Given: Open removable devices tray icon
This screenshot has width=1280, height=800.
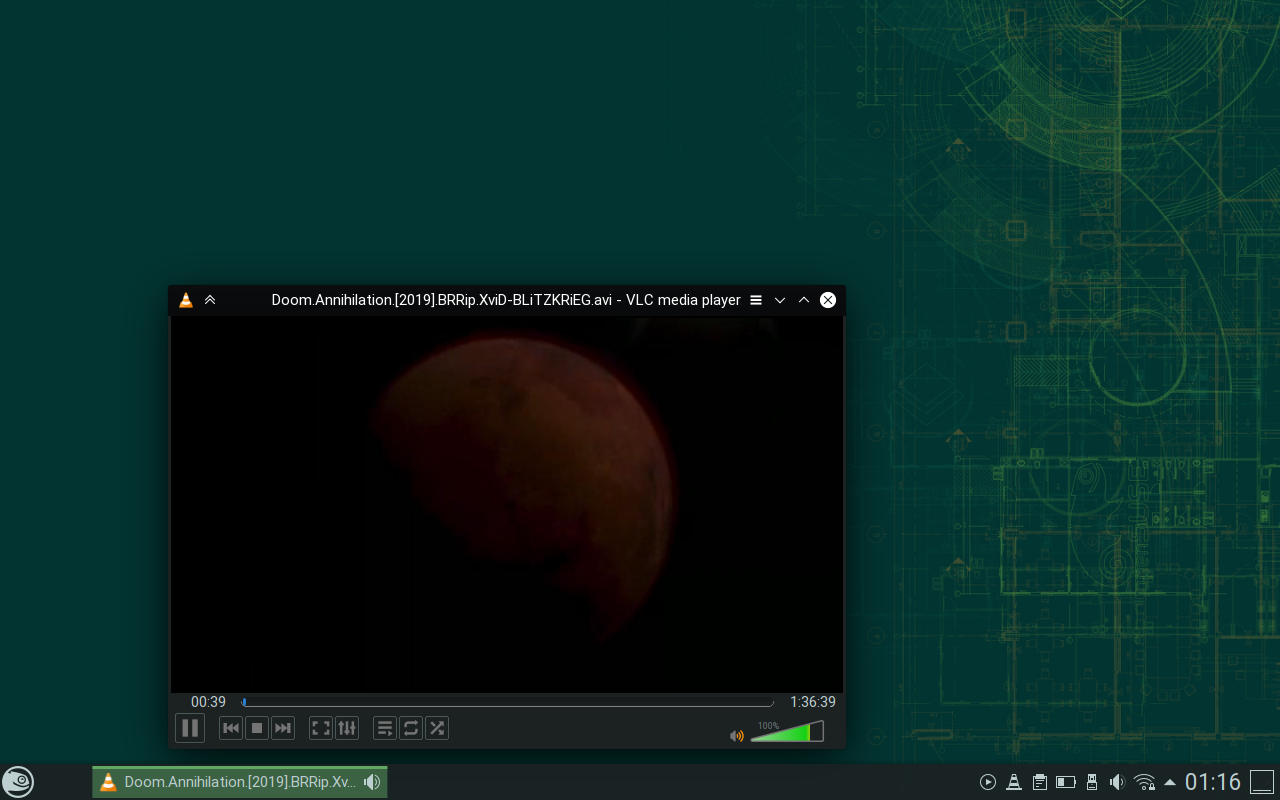Looking at the screenshot, I should (1092, 782).
